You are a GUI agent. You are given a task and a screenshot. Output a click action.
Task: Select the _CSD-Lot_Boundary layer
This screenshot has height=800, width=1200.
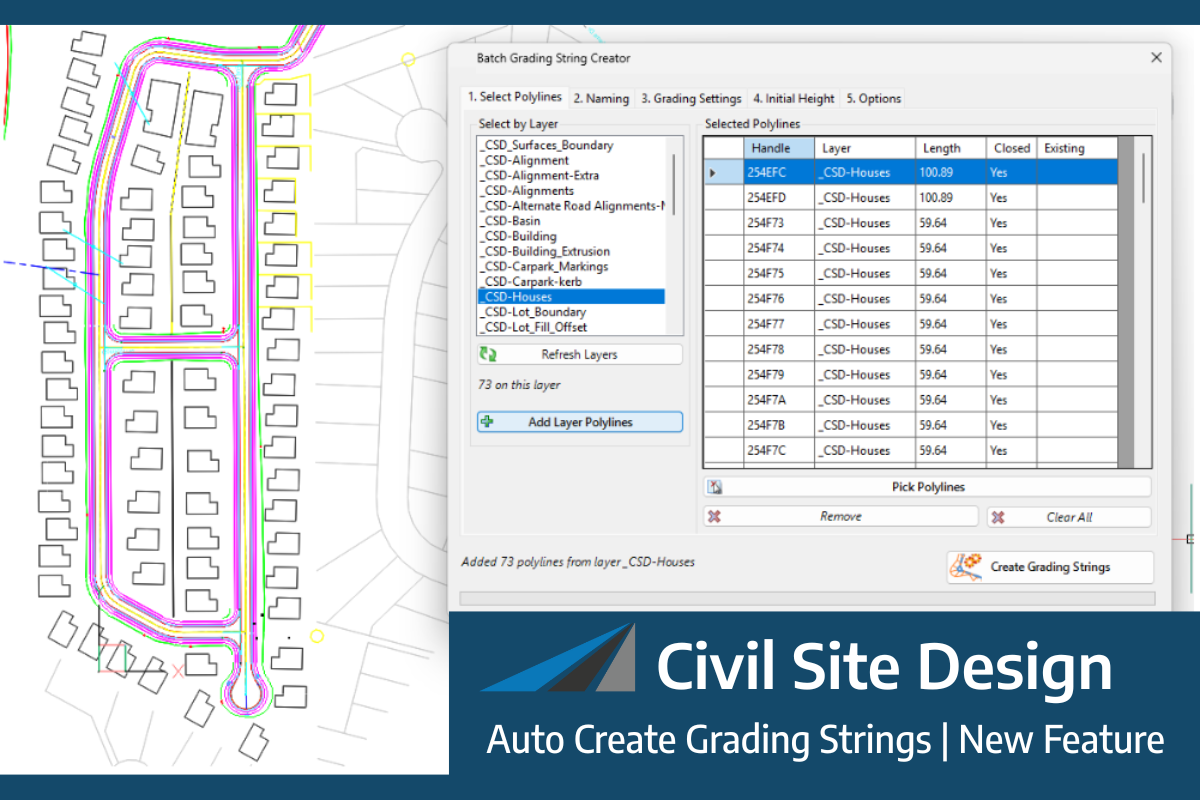533,312
